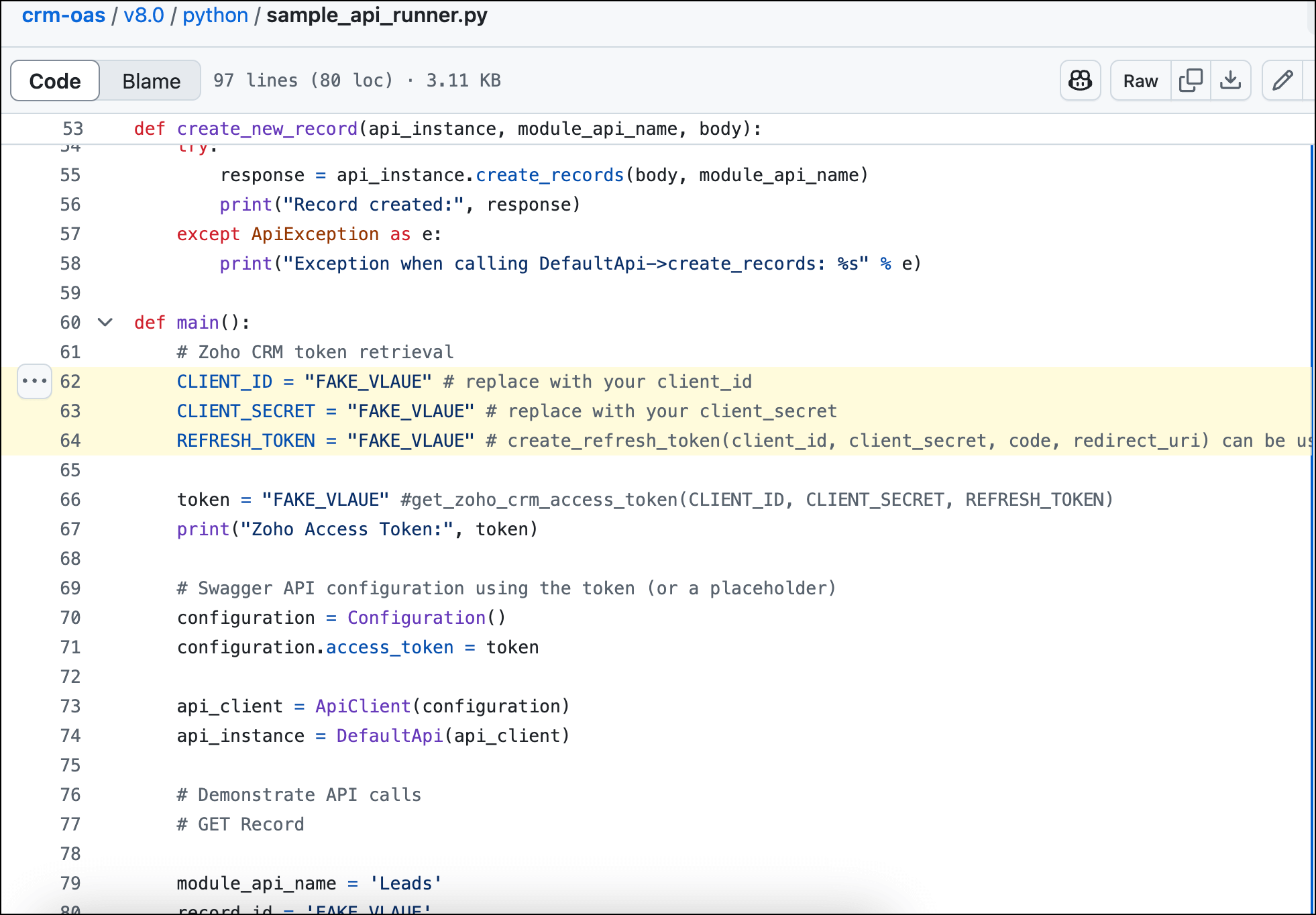Jump to sticky create_new_record definition header

(x=267, y=128)
